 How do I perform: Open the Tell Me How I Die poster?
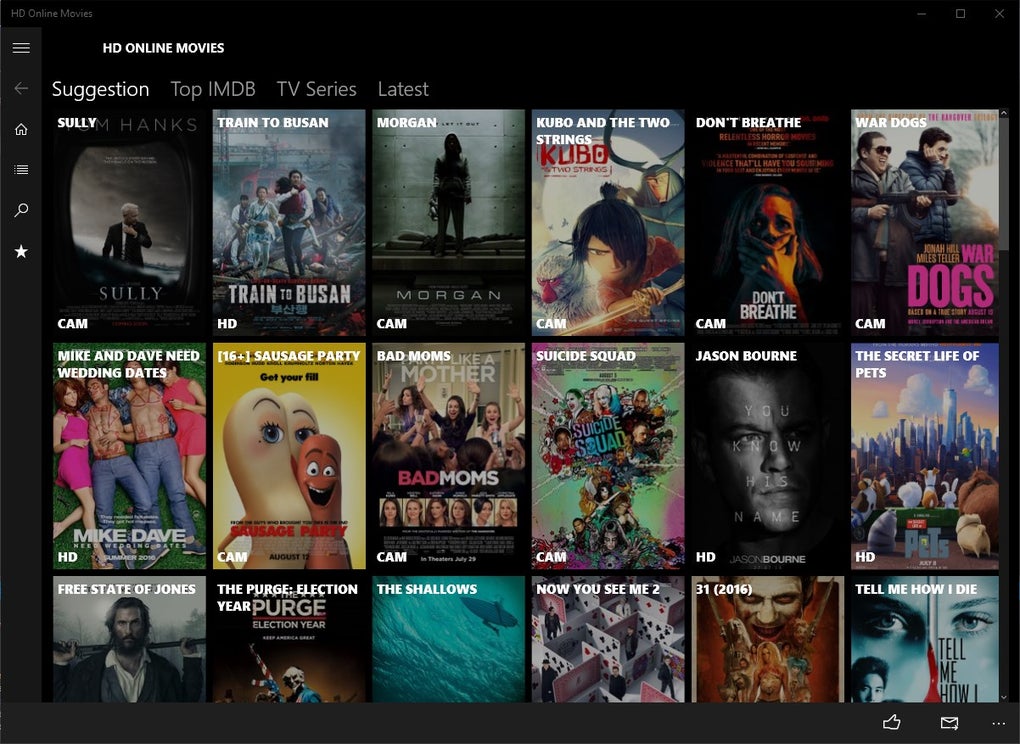[924, 639]
